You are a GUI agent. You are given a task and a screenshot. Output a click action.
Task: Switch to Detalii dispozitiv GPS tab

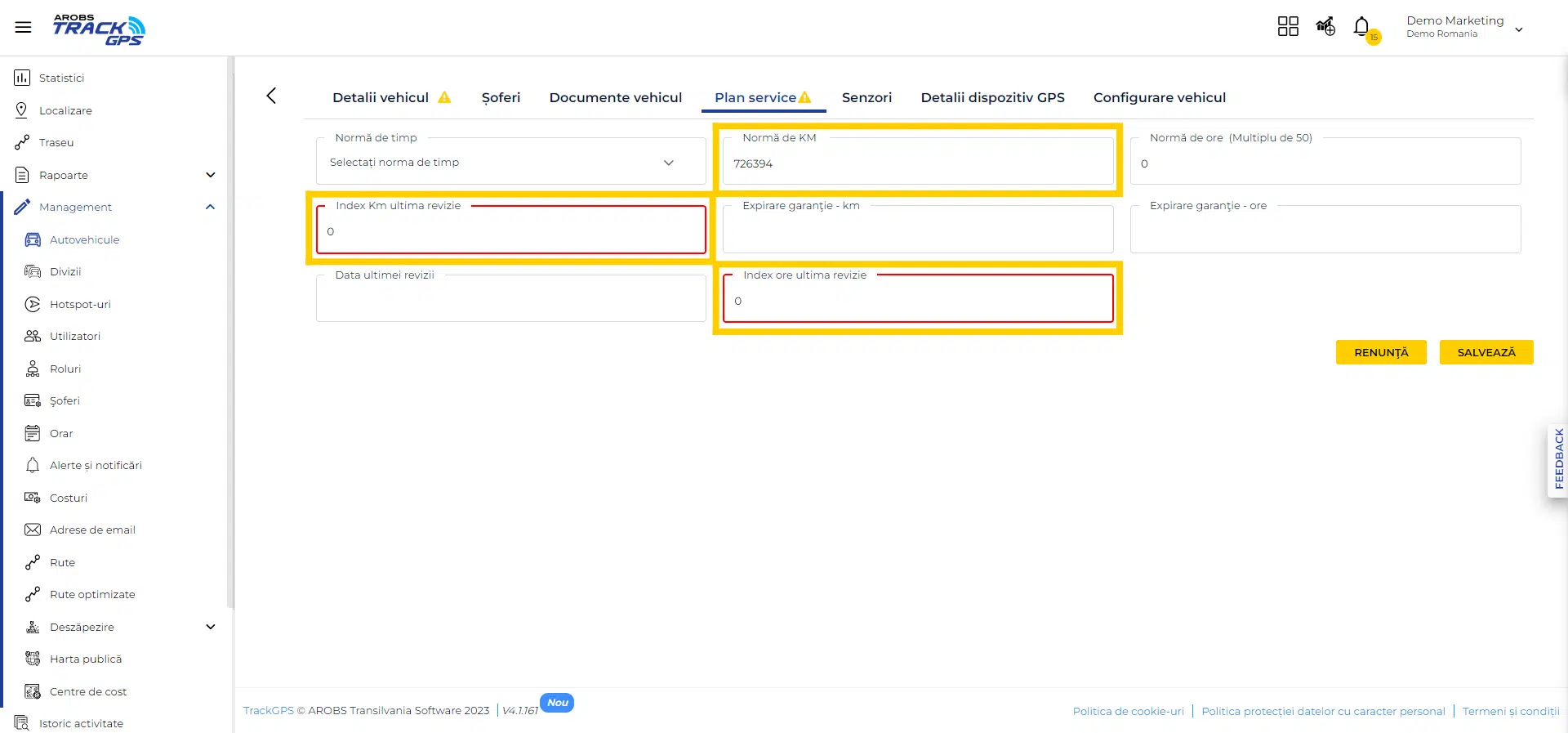(992, 97)
